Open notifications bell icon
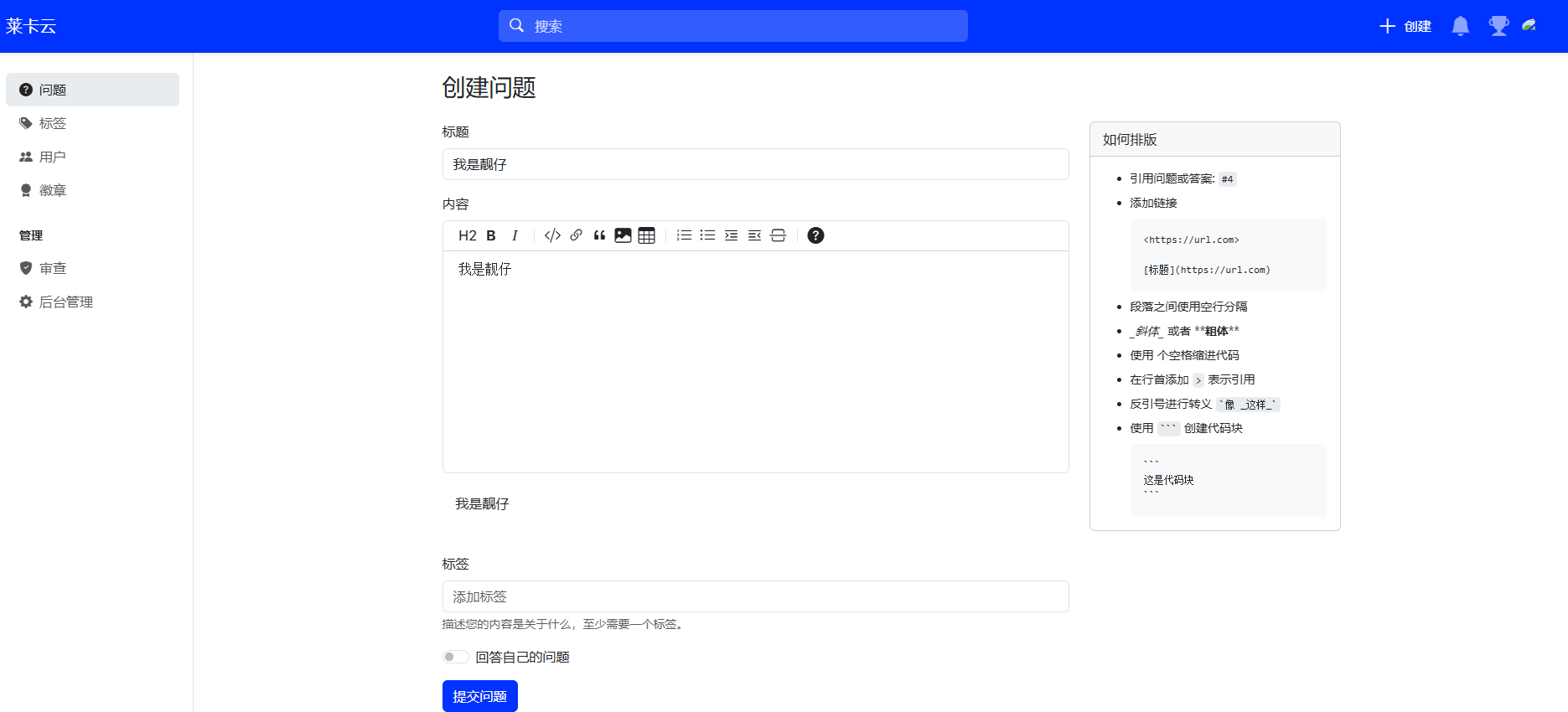 click(1461, 26)
